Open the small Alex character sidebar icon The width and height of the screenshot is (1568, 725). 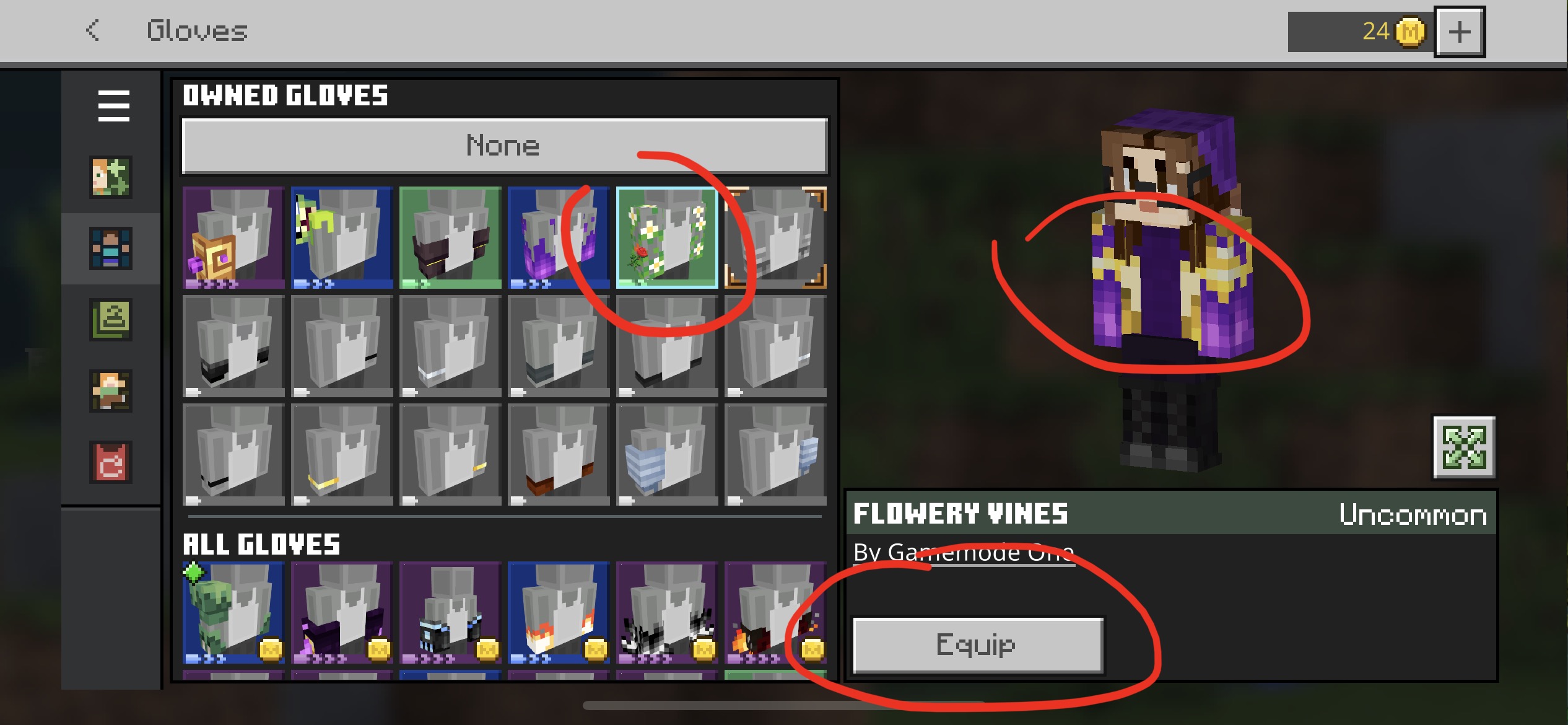pyautogui.click(x=111, y=391)
